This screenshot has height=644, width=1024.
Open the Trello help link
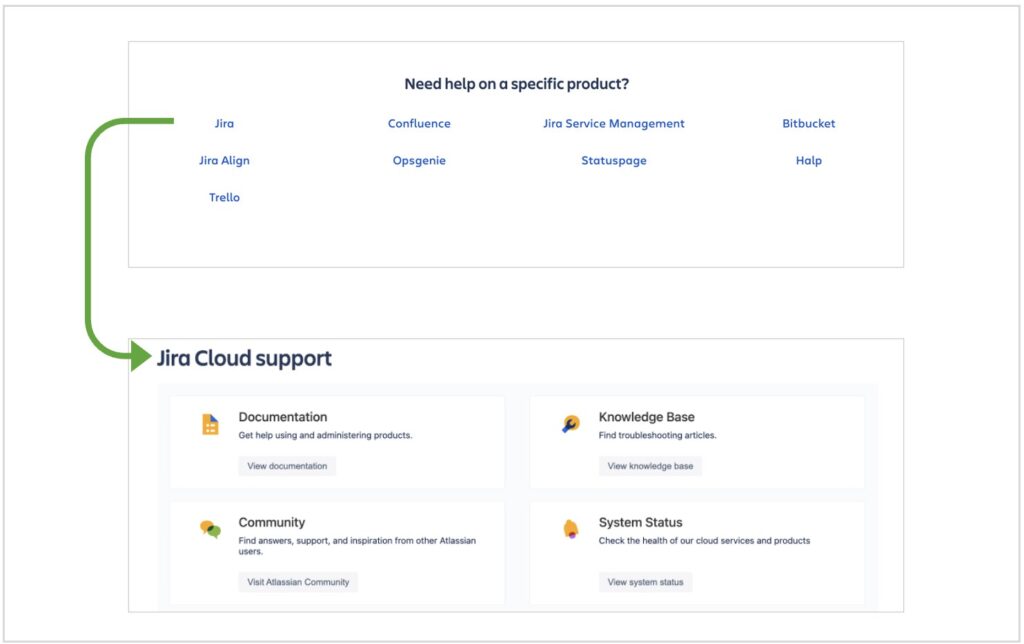point(224,197)
